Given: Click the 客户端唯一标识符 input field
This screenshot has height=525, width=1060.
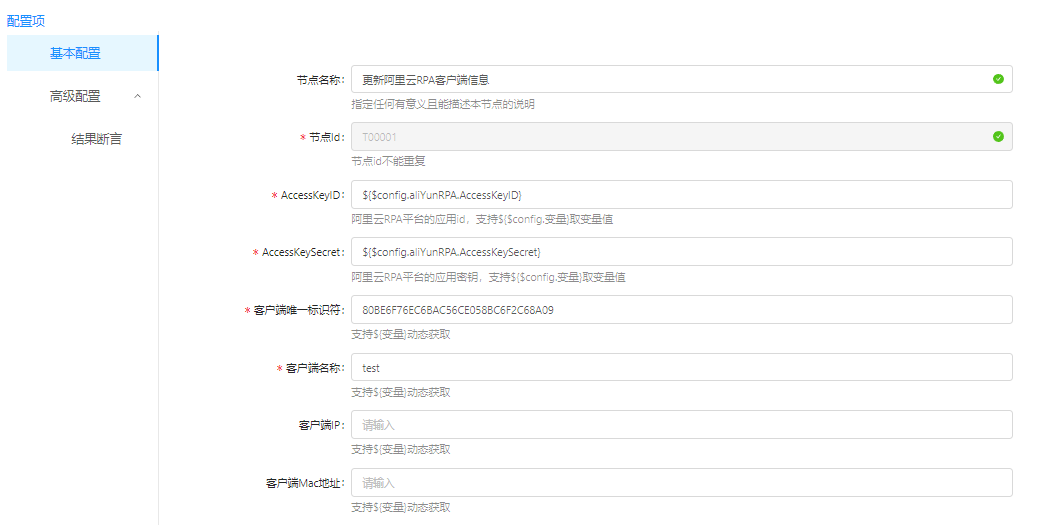Looking at the screenshot, I should [680, 310].
